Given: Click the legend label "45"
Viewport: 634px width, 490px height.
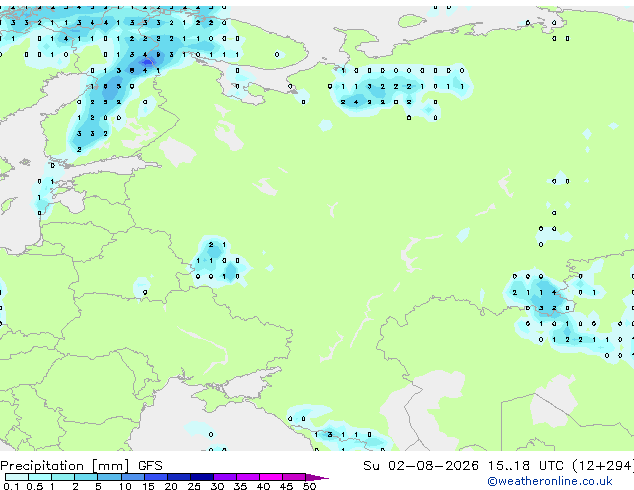Looking at the screenshot, I should pos(286,486).
